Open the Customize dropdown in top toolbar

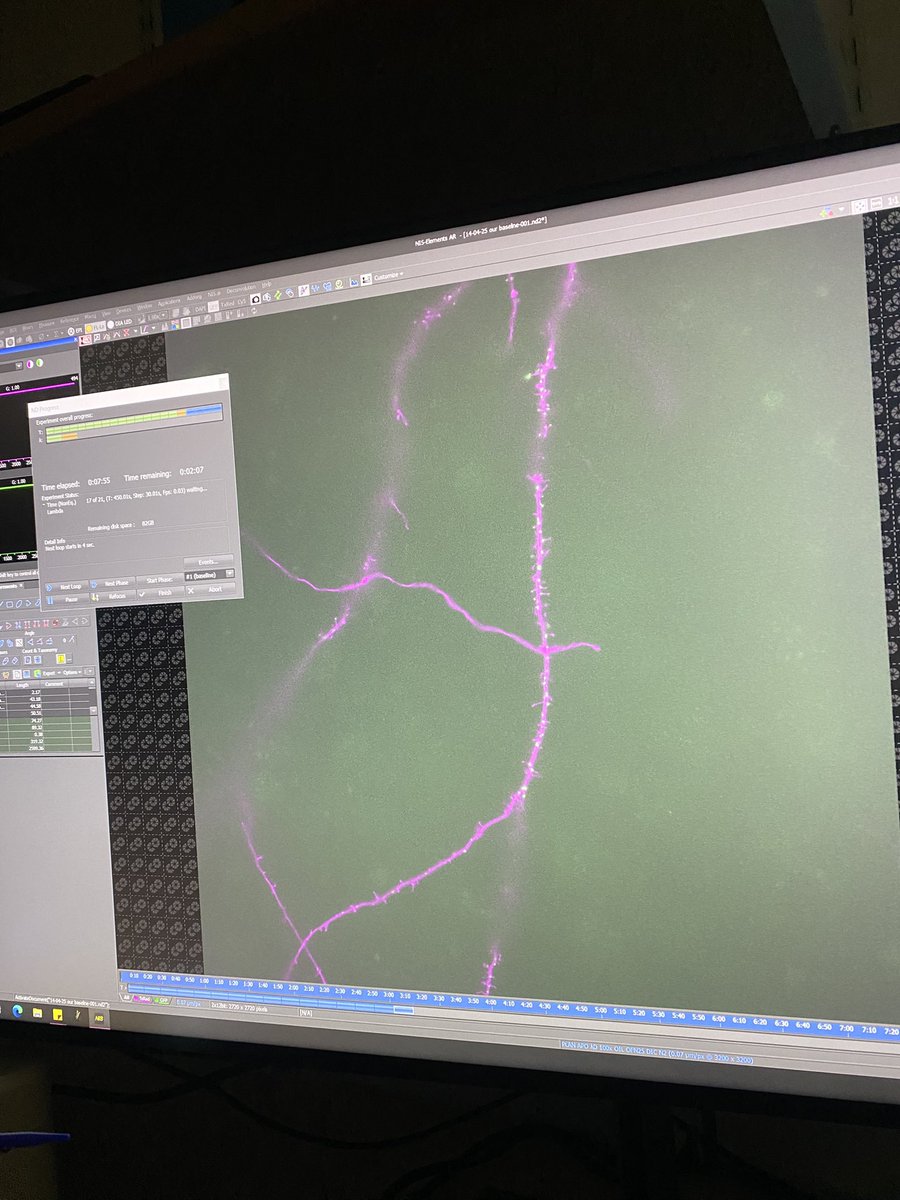tap(389, 276)
